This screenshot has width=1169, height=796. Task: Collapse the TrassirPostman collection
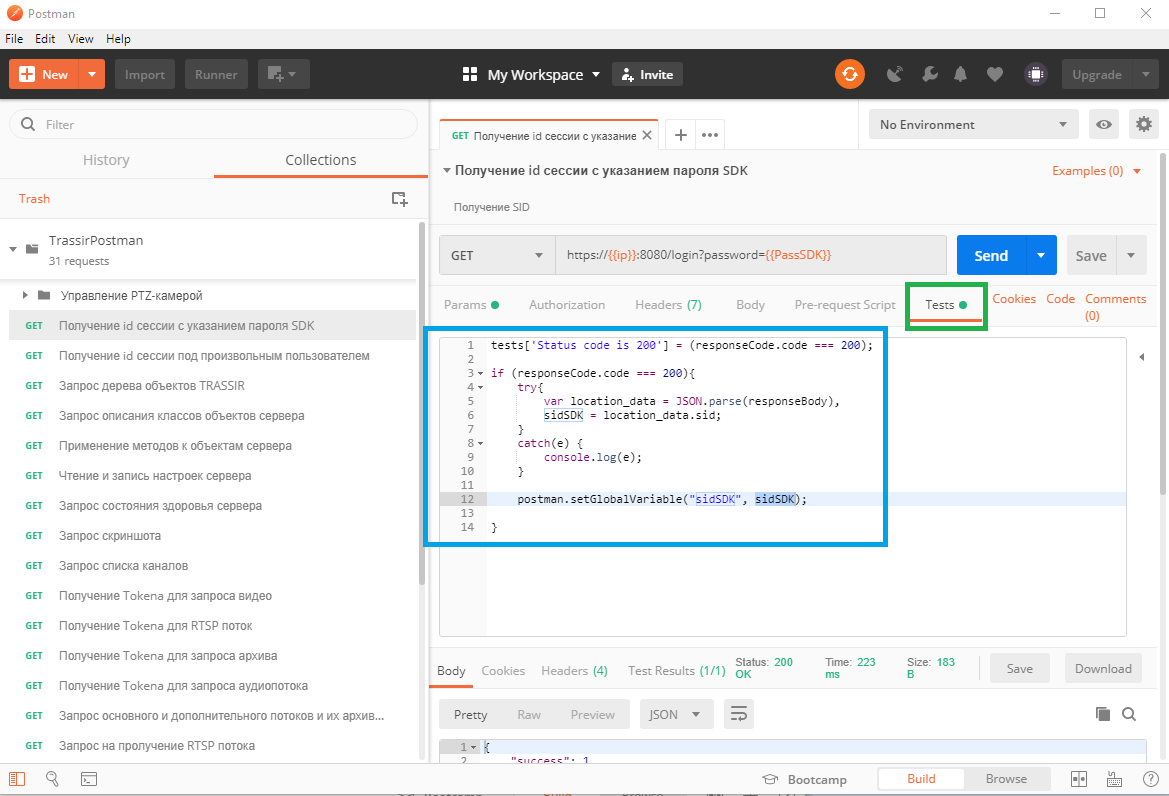tap(13, 249)
